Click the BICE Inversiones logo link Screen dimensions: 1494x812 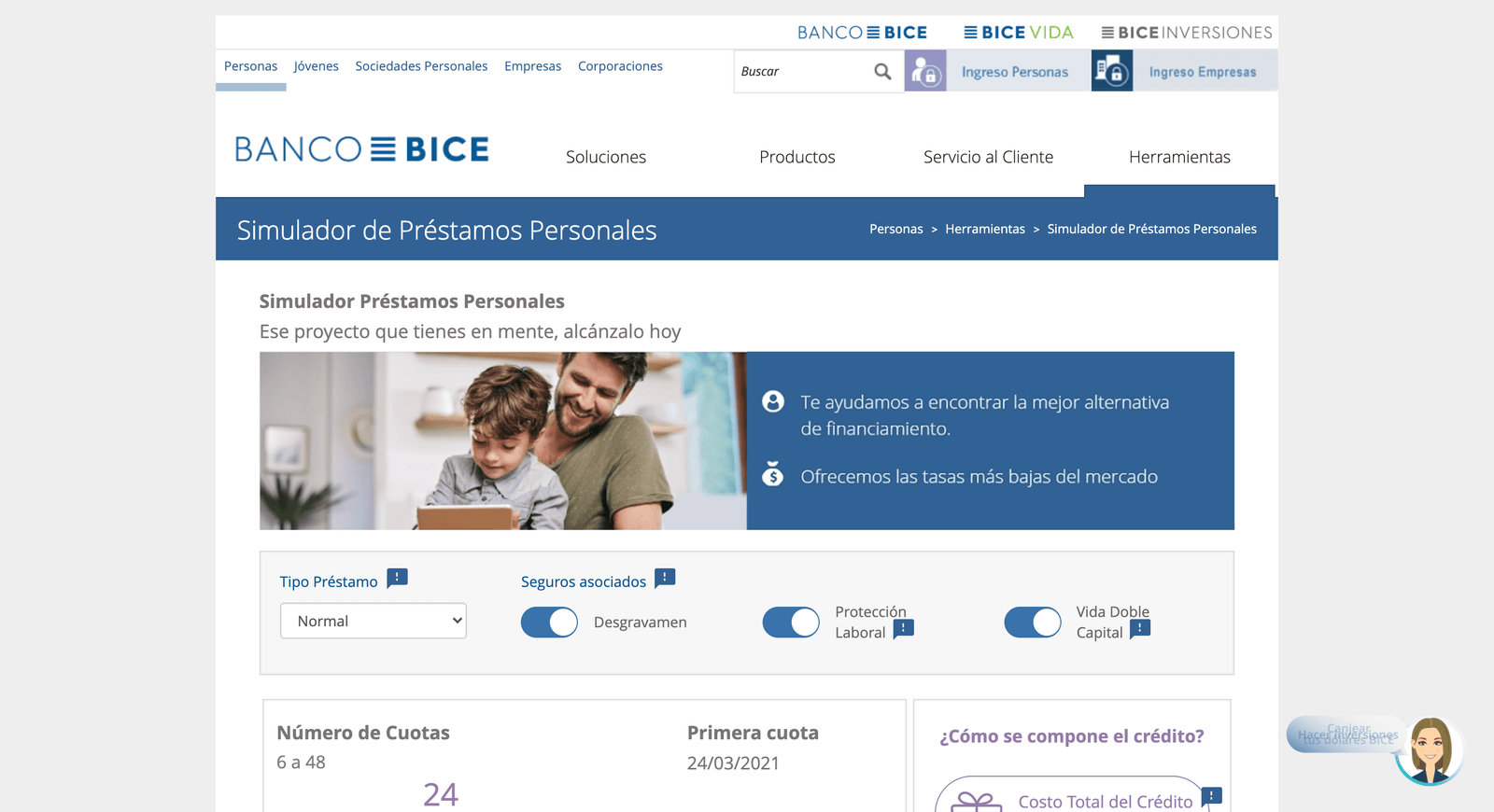[1187, 33]
